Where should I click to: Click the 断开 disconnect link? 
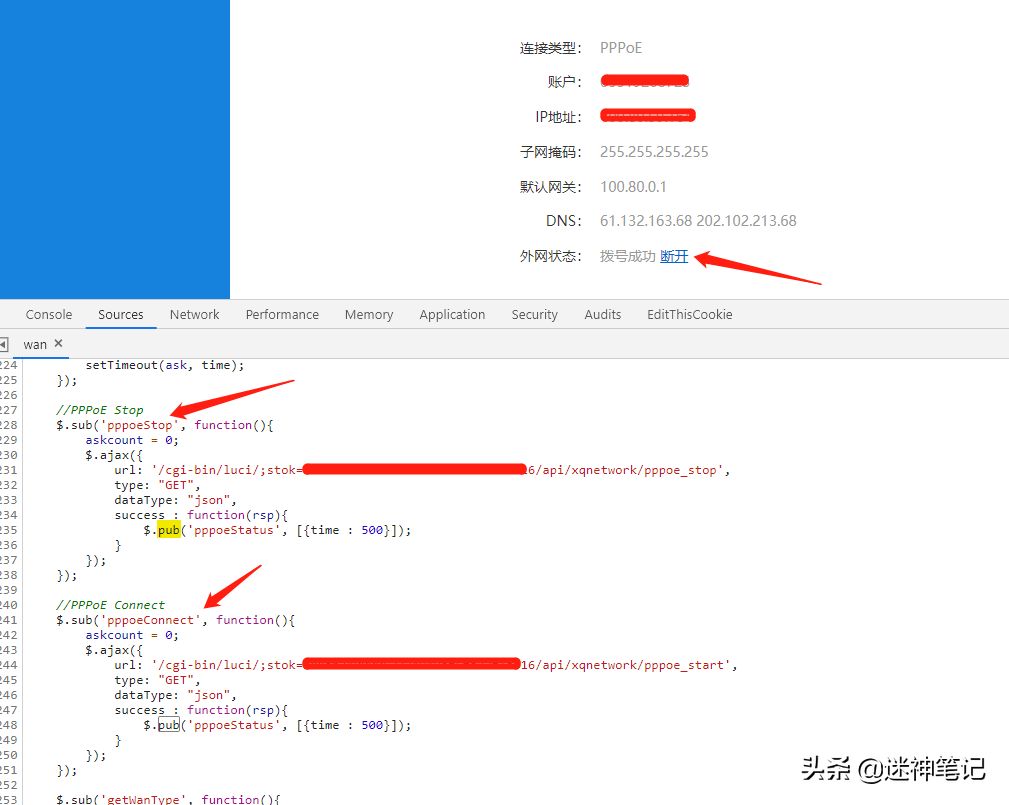pos(674,256)
